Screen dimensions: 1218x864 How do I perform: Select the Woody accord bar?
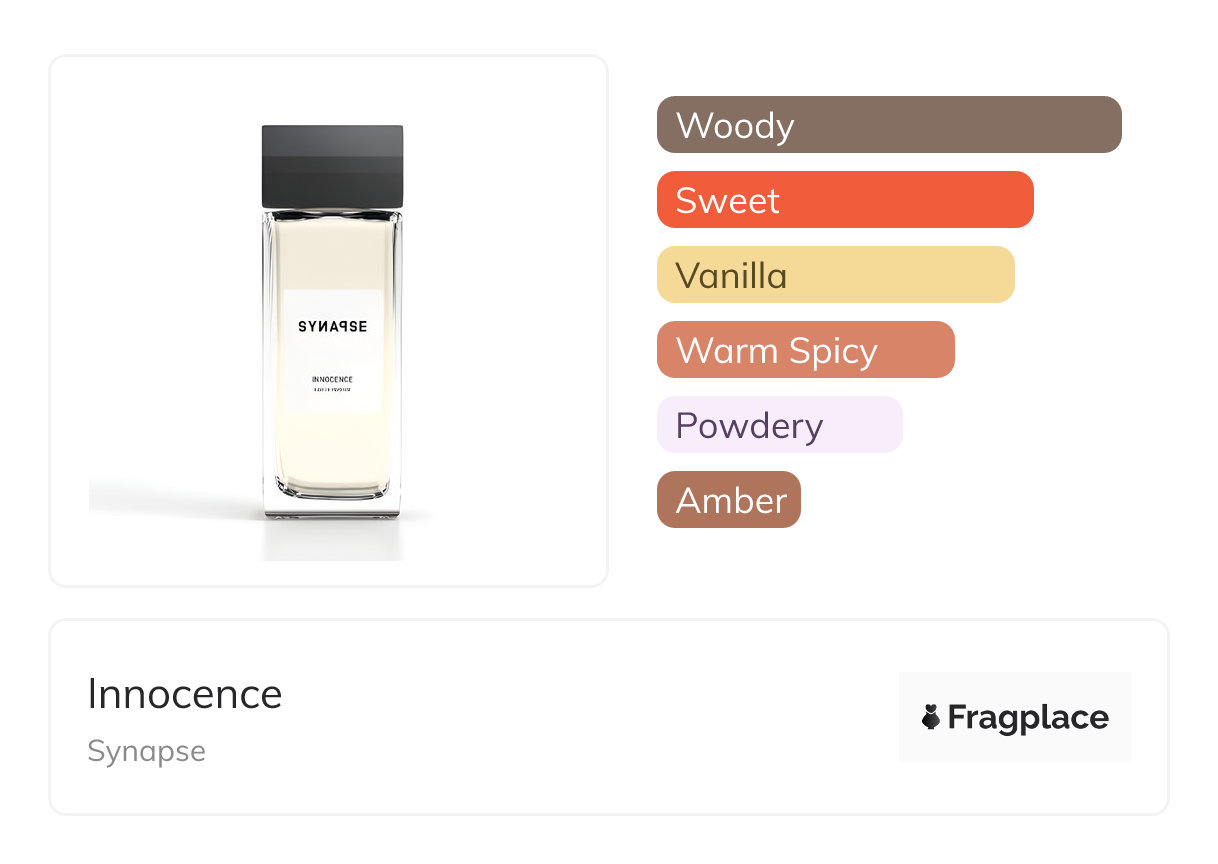(888, 125)
